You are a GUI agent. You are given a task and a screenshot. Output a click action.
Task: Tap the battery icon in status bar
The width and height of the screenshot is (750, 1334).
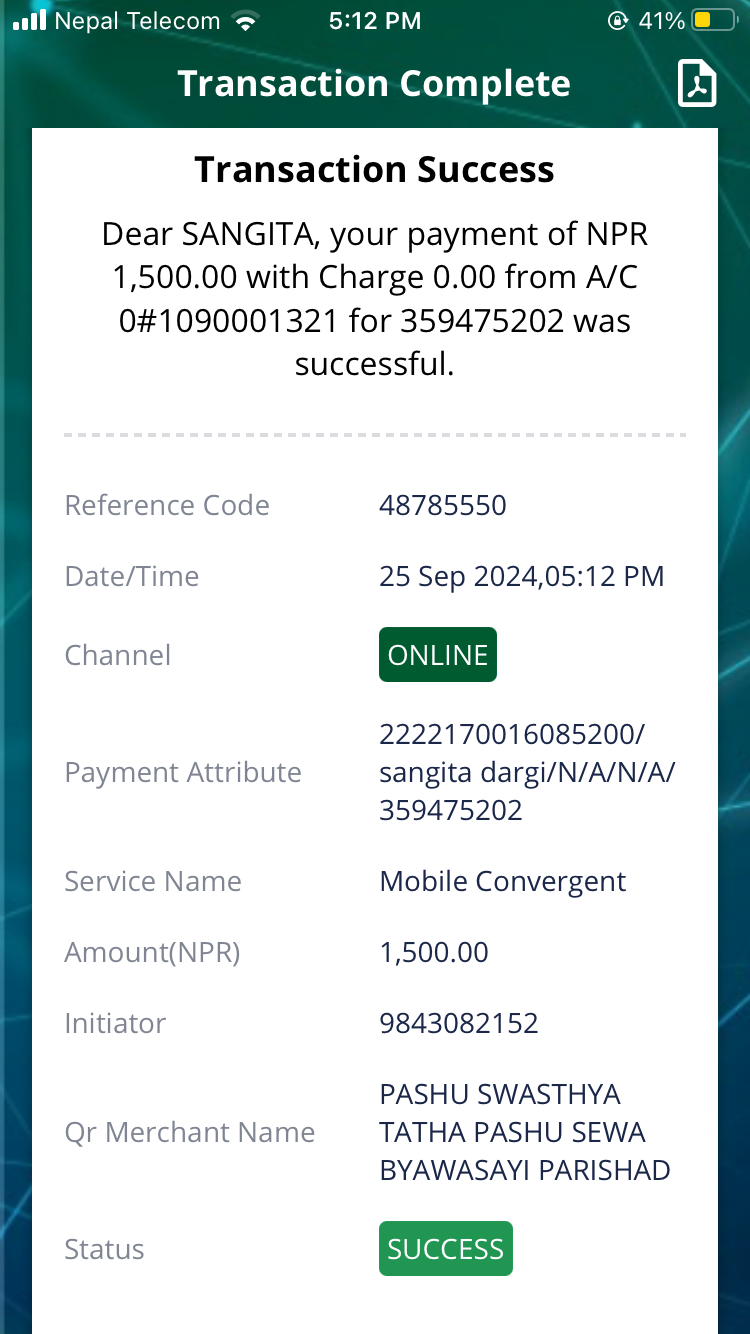714,20
